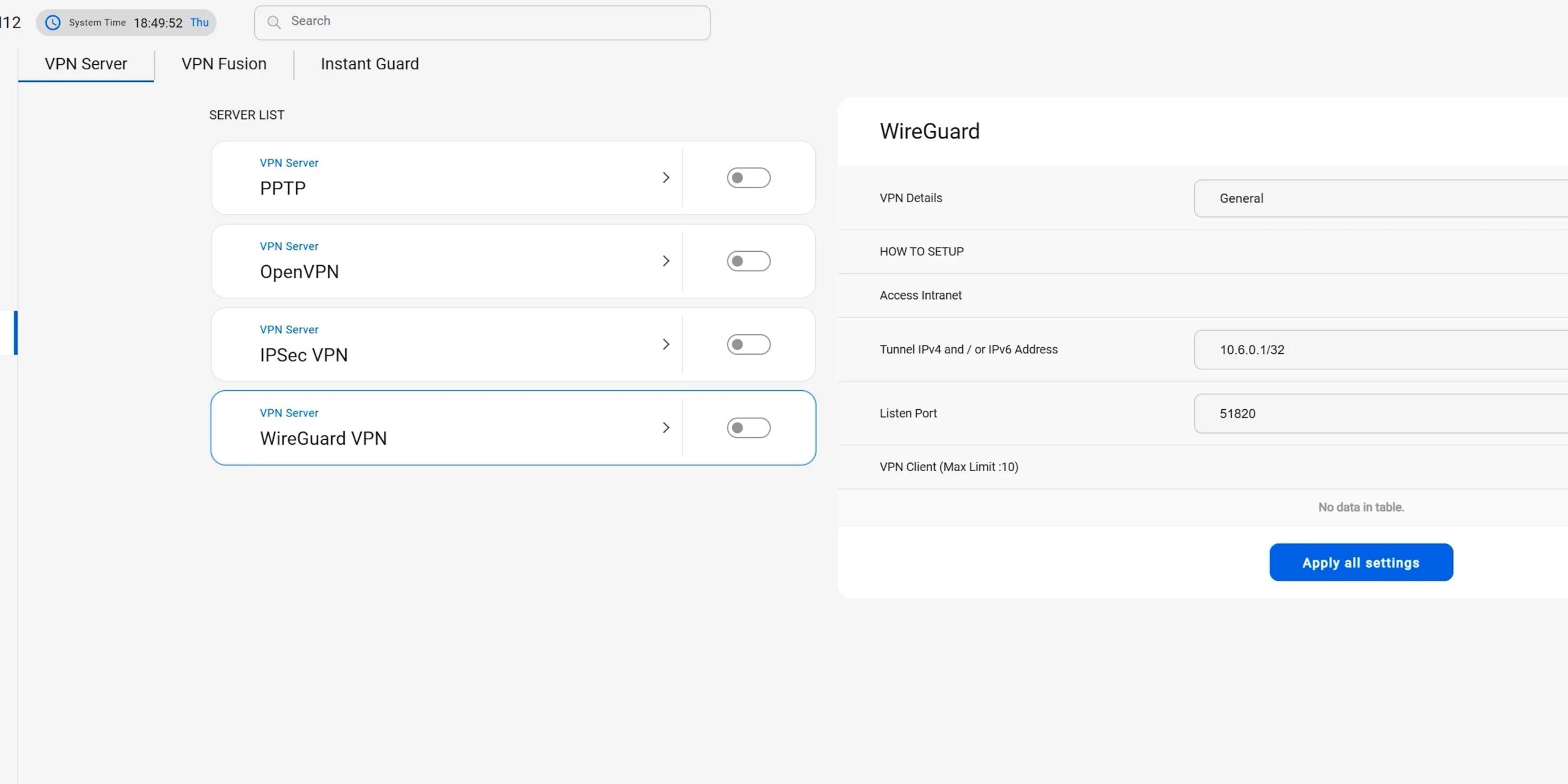Image resolution: width=1568 pixels, height=784 pixels.
Task: Click the VPN Client (Max Limit :10) label
Action: click(x=949, y=467)
